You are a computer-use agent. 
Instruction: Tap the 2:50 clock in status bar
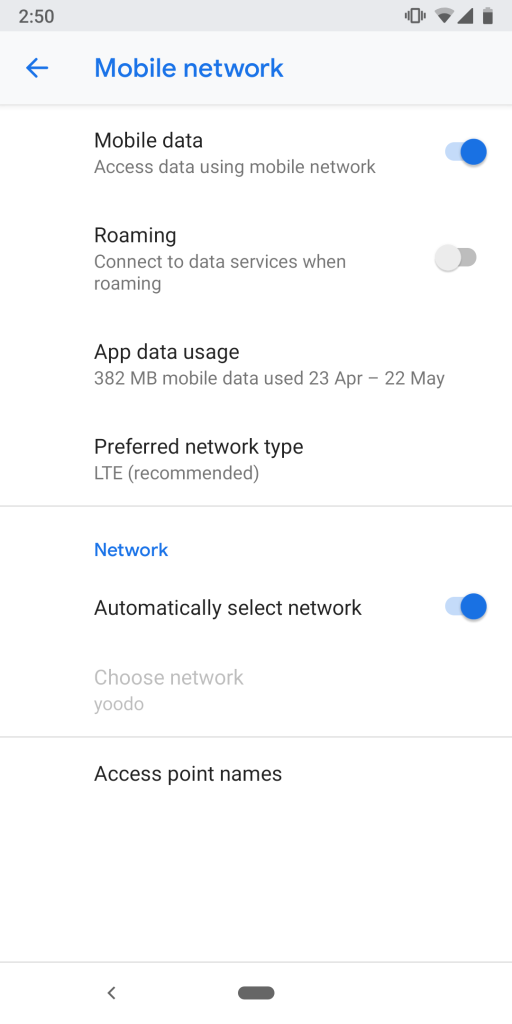click(37, 16)
